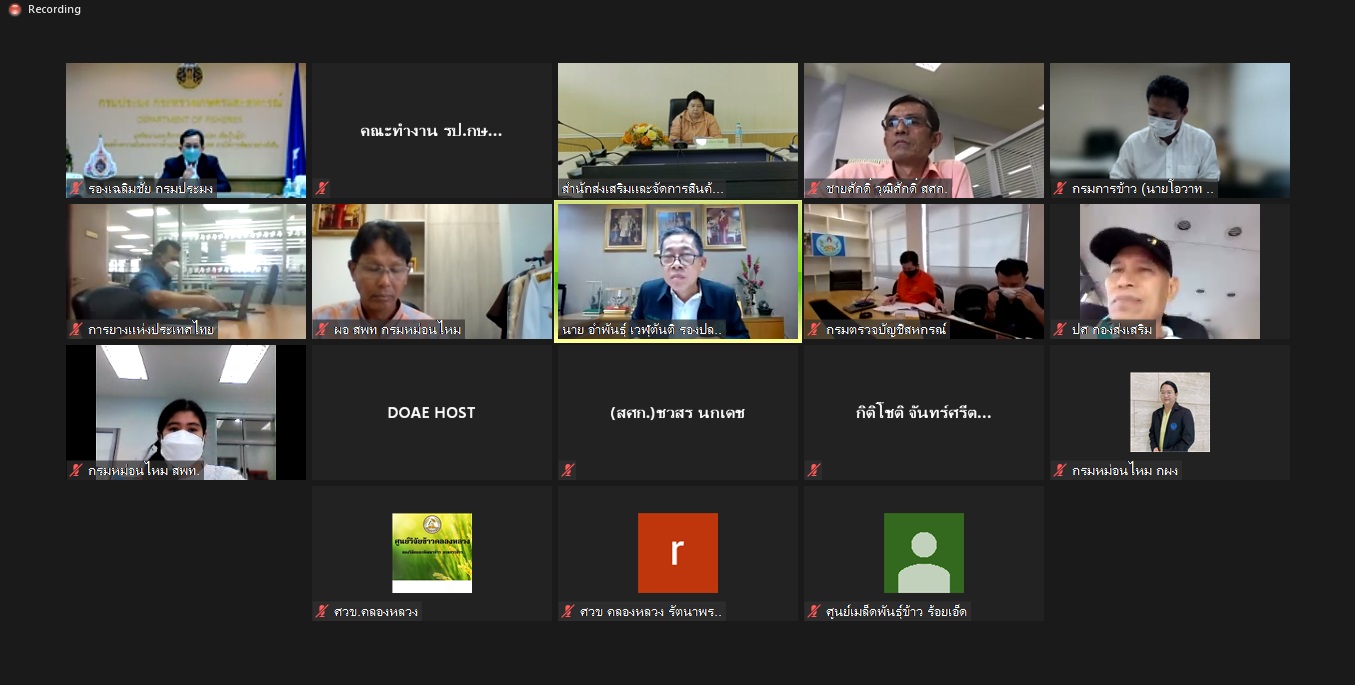Click muted mic icon on ชายศักดิ์ วุฒิศักดิ์ tile

814,188
